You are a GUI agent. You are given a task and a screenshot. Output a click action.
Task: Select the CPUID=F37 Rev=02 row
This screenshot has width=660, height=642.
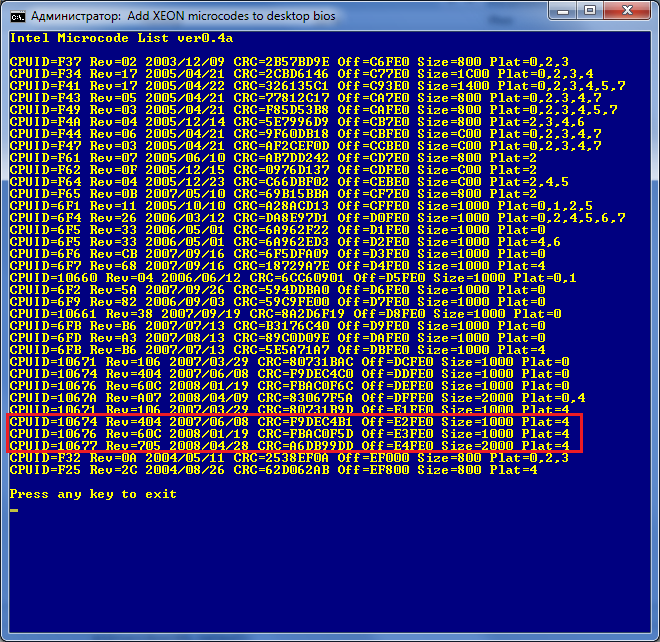pyautogui.click(x=289, y=62)
